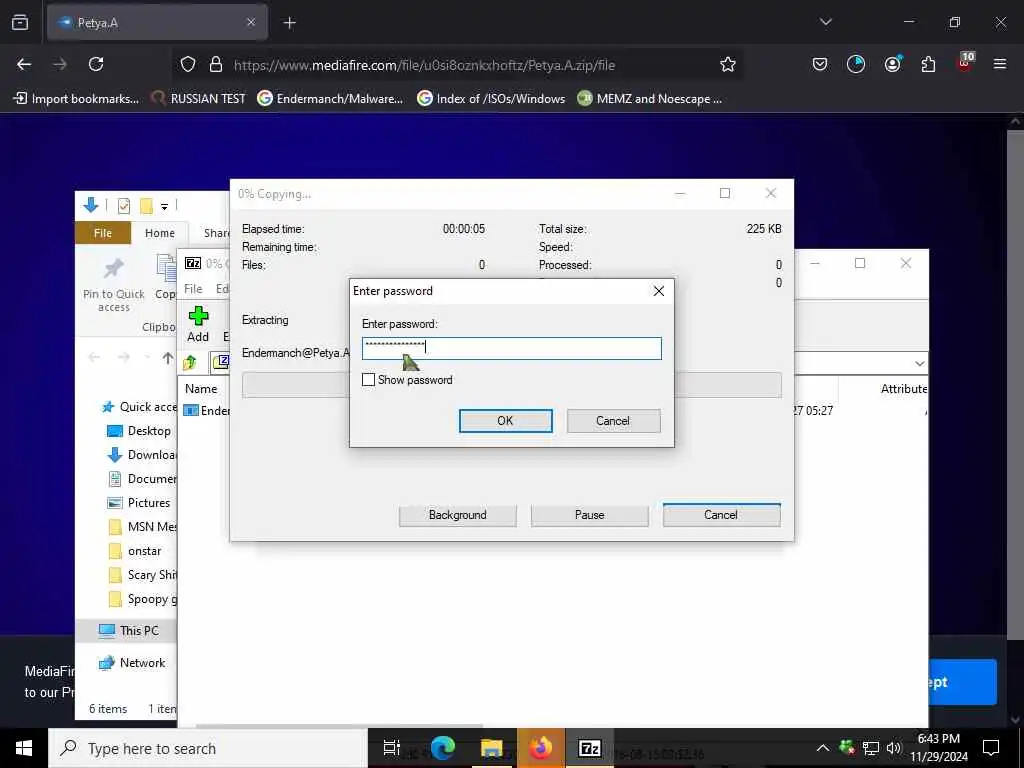Screen dimensions: 1024x768
Task: Click the Background button in the Copying window
Action: click(x=457, y=515)
